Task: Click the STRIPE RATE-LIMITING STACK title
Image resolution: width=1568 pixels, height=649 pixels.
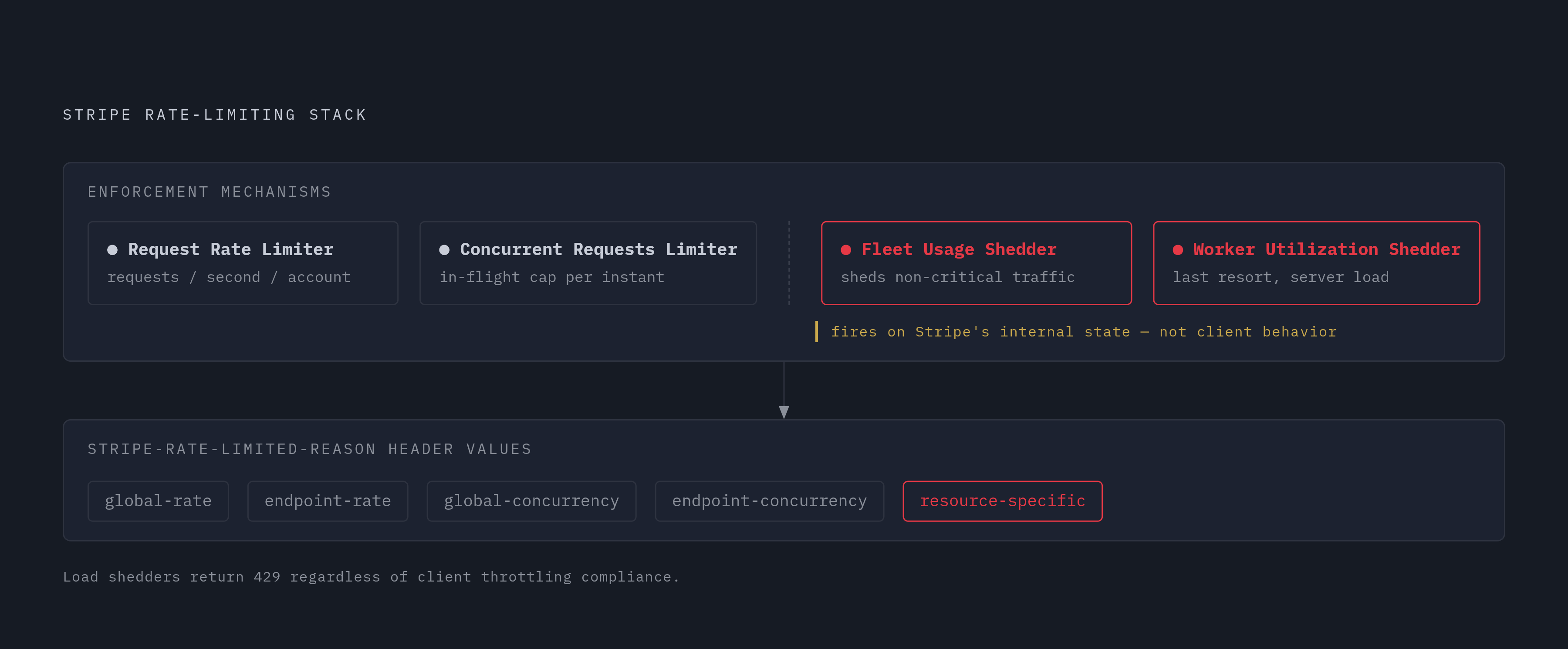Action: 215,115
